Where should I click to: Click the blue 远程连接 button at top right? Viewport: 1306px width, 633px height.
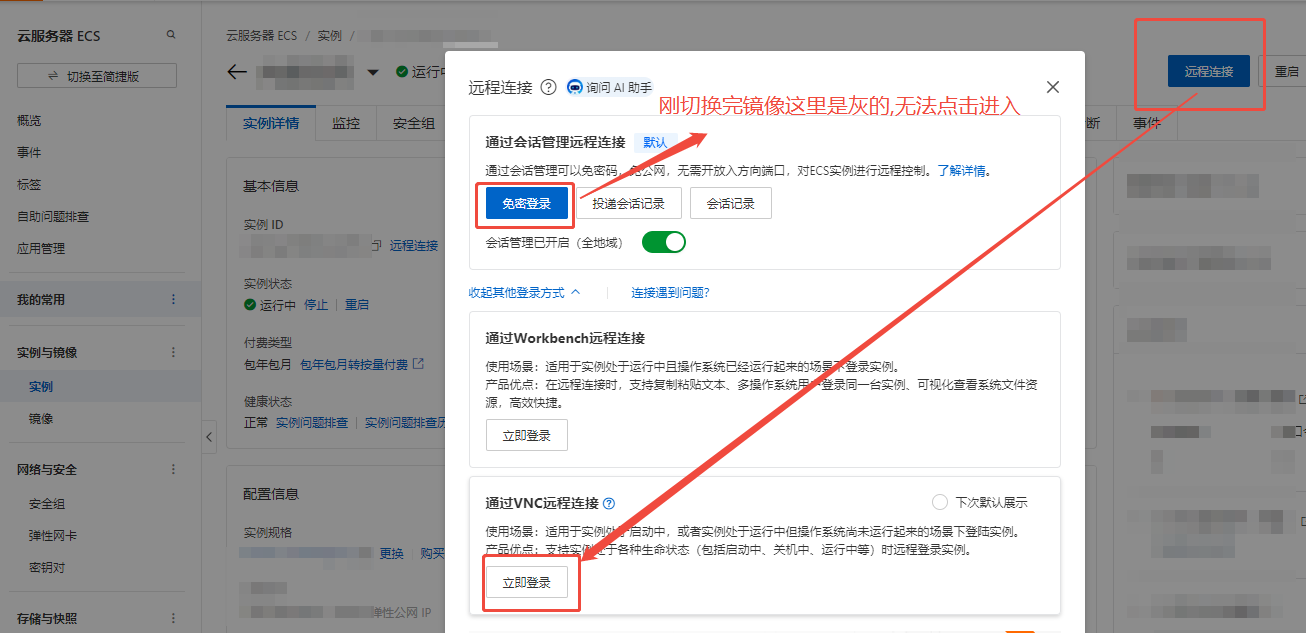click(x=1209, y=71)
